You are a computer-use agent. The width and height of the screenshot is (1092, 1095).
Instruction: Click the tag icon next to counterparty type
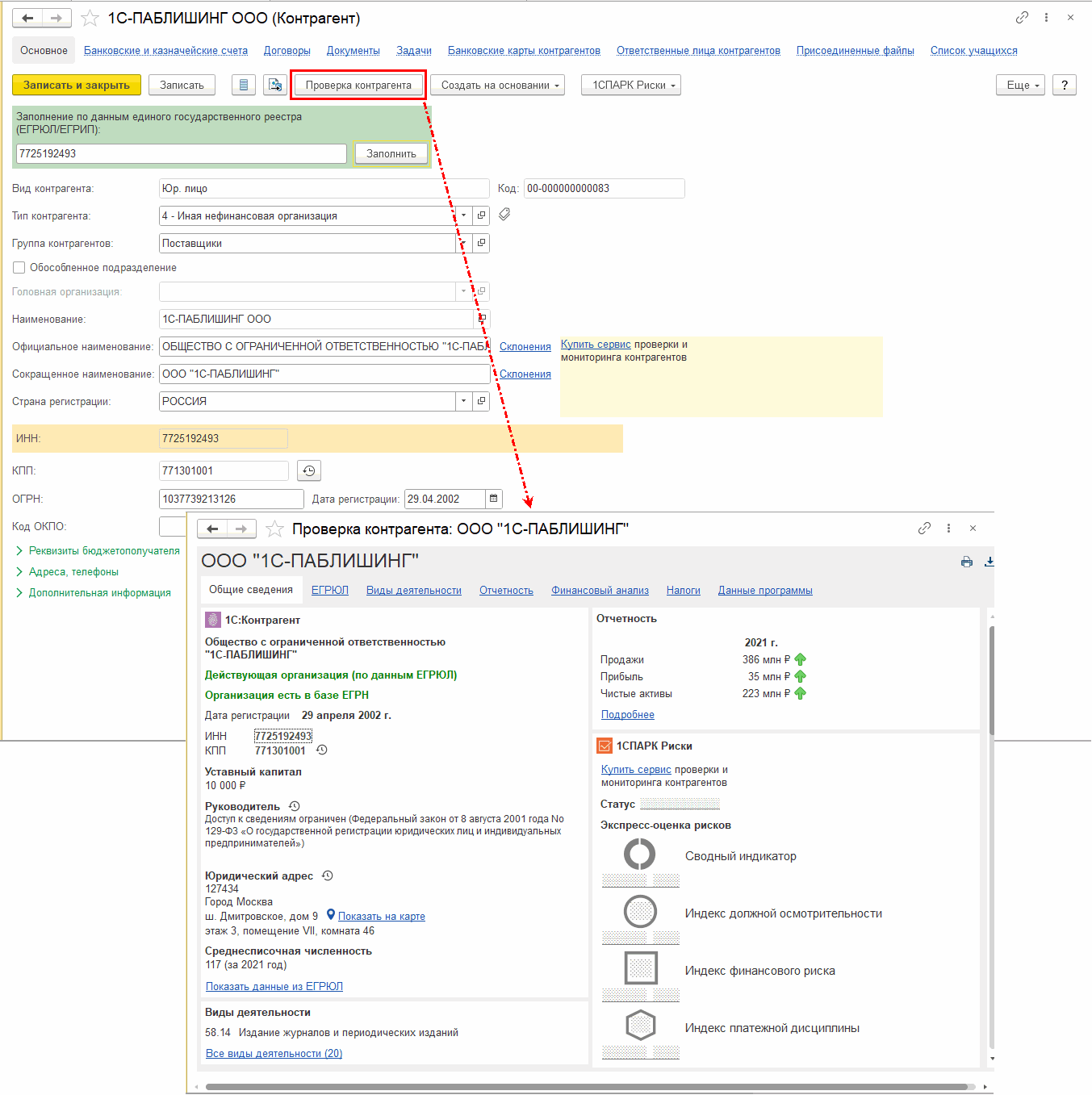pyautogui.click(x=504, y=215)
